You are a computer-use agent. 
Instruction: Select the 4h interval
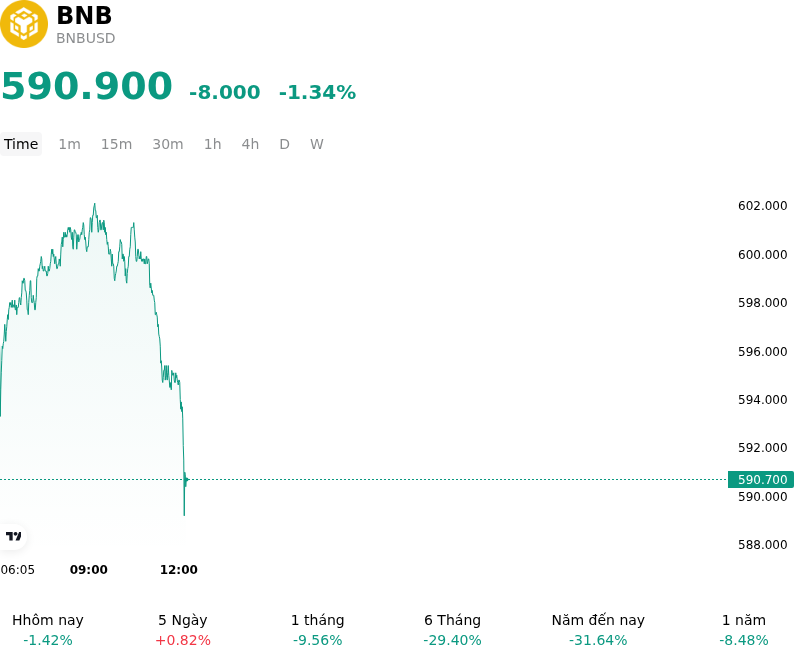tap(250, 144)
